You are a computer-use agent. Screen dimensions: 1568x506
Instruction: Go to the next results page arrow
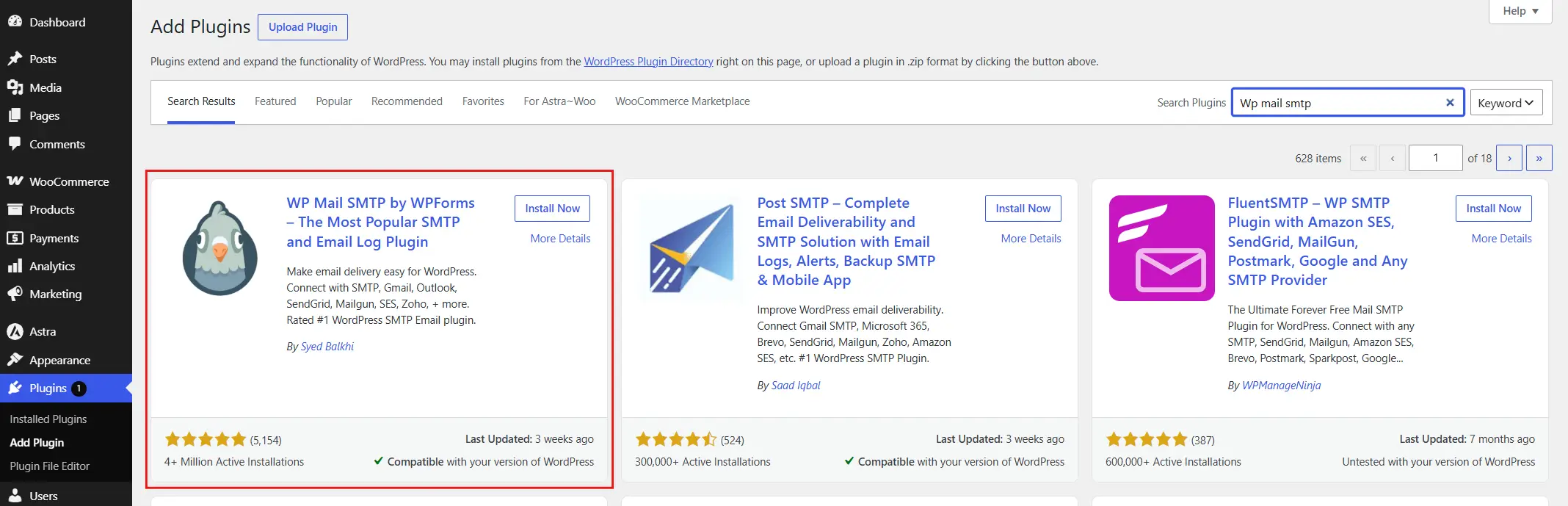(1509, 158)
